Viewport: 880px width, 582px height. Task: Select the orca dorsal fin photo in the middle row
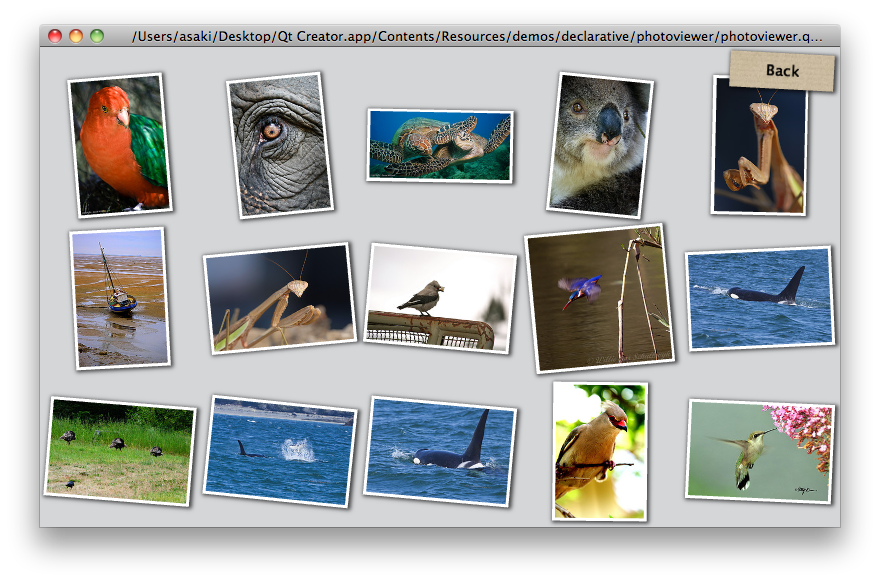pyautogui.click(x=759, y=298)
